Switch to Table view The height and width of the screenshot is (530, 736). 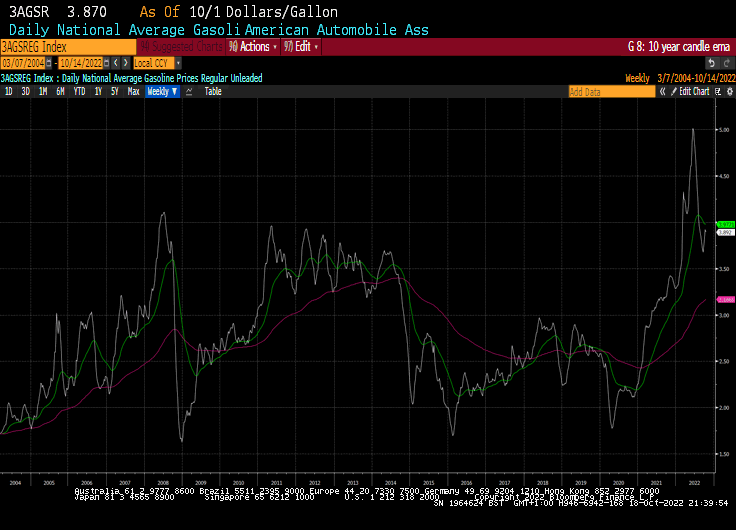click(x=213, y=91)
